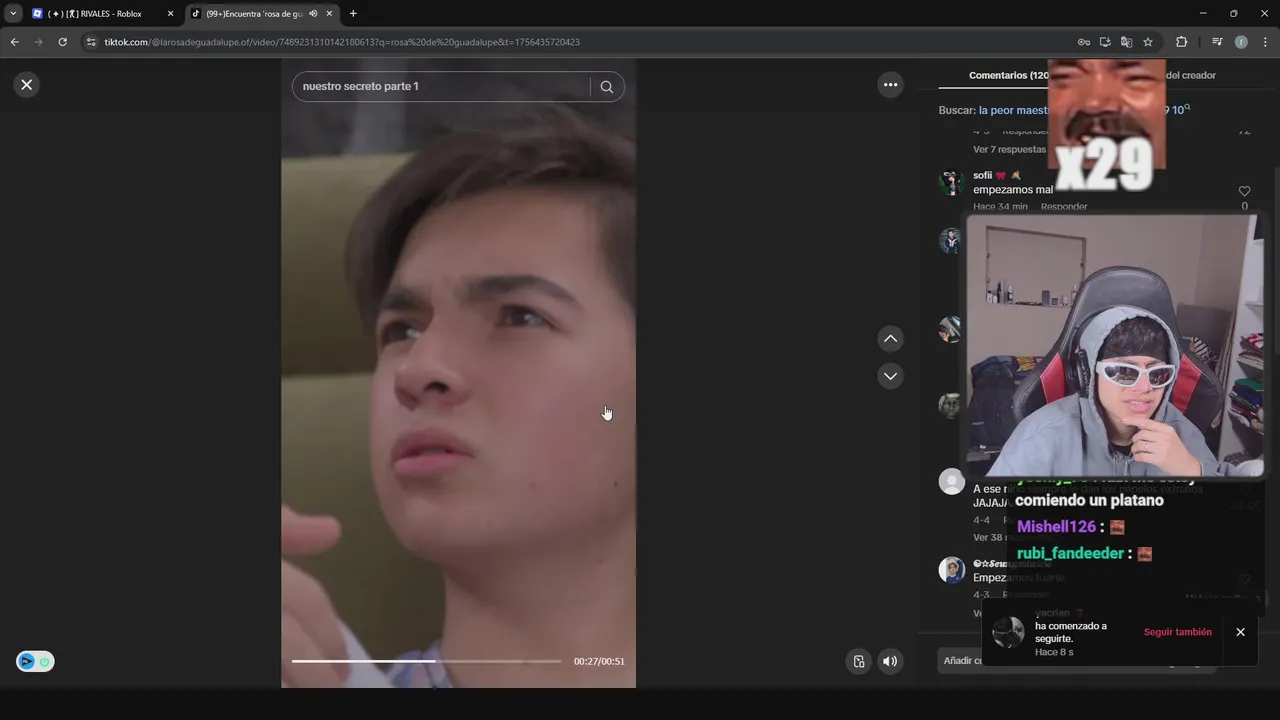Go forward with the browser's forward arrow
This screenshot has height=720, width=1280.
point(38,42)
